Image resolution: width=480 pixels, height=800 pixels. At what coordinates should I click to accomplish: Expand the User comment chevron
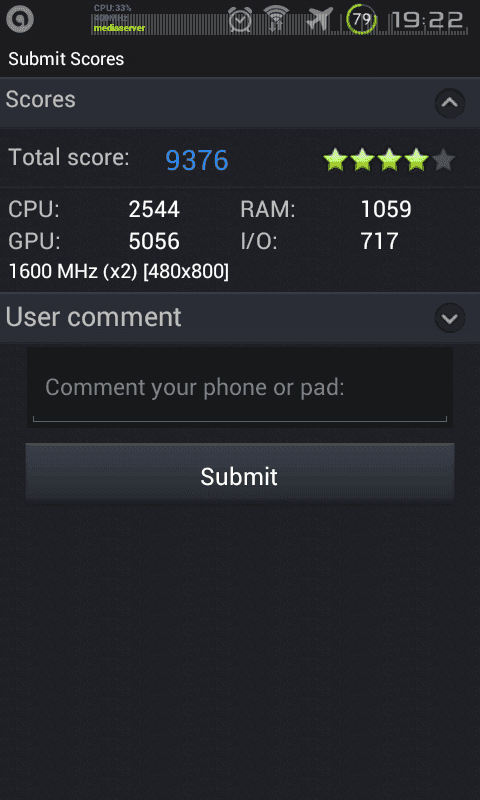pyautogui.click(x=449, y=318)
